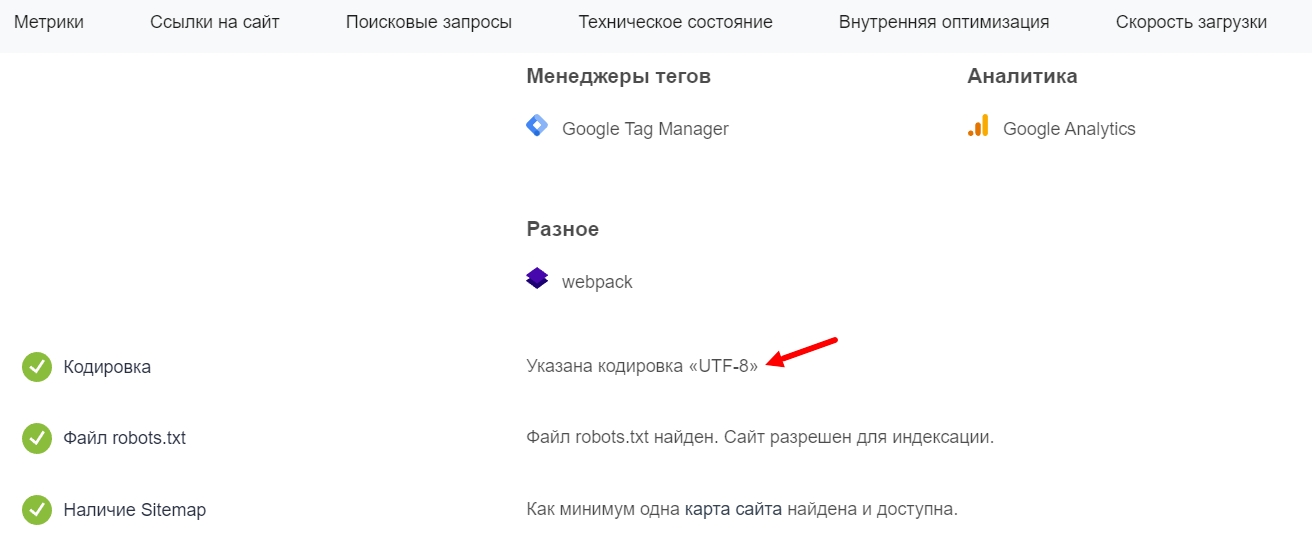This screenshot has width=1312, height=538.
Task: Click the green checkmark beside Файл robots.txt
Action: 37,438
